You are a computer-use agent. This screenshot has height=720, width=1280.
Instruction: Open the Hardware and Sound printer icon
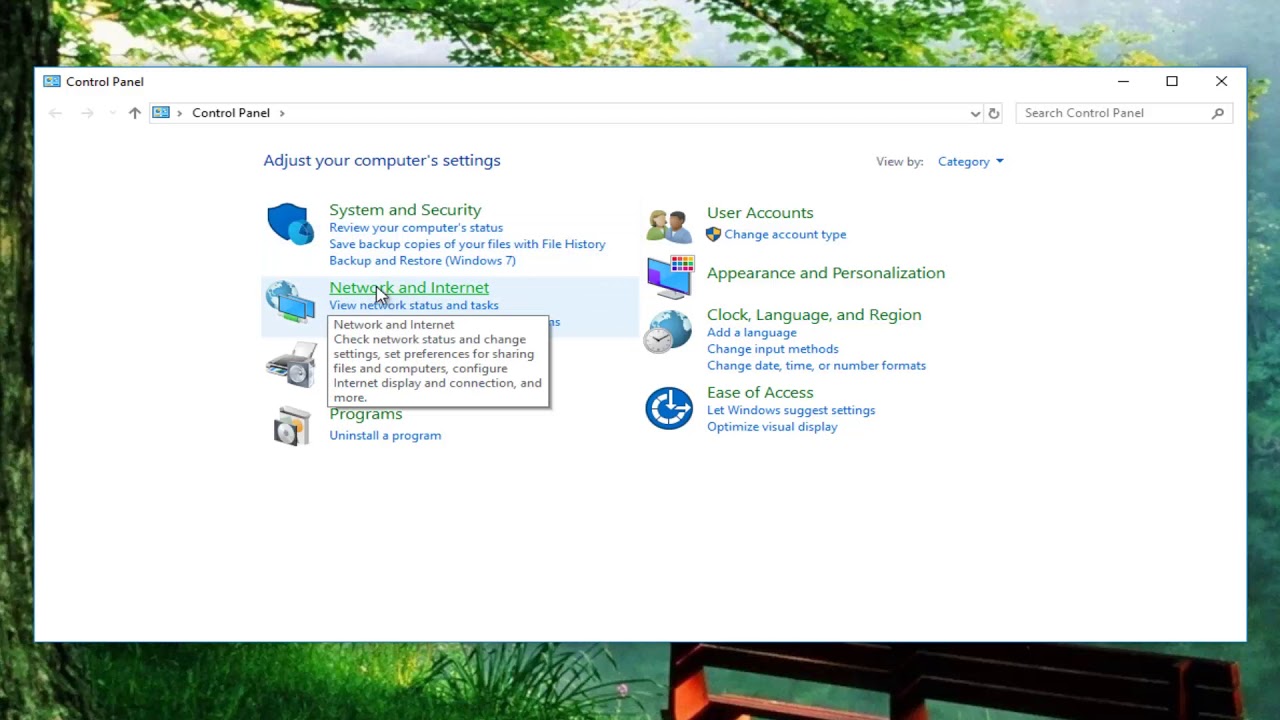tap(292, 364)
